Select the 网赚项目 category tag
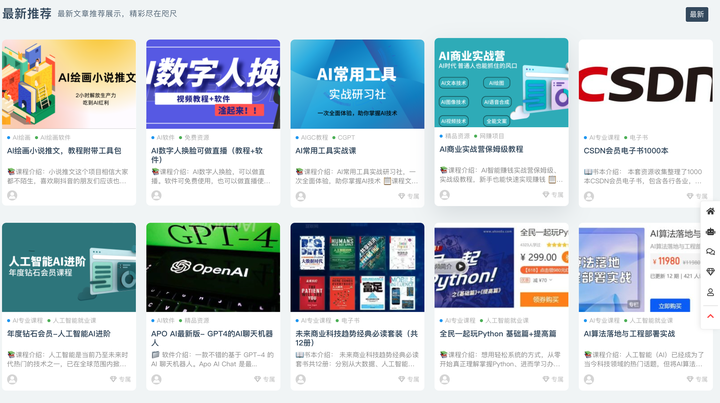 click(x=492, y=136)
